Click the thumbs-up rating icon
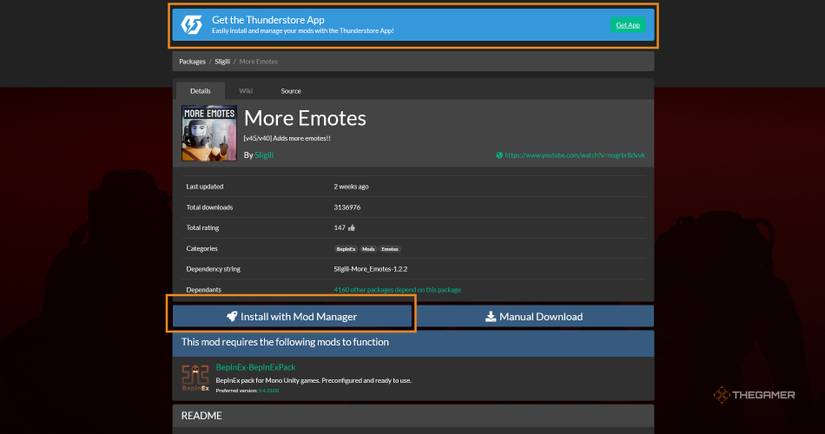This screenshot has height=434, width=825. [x=352, y=228]
